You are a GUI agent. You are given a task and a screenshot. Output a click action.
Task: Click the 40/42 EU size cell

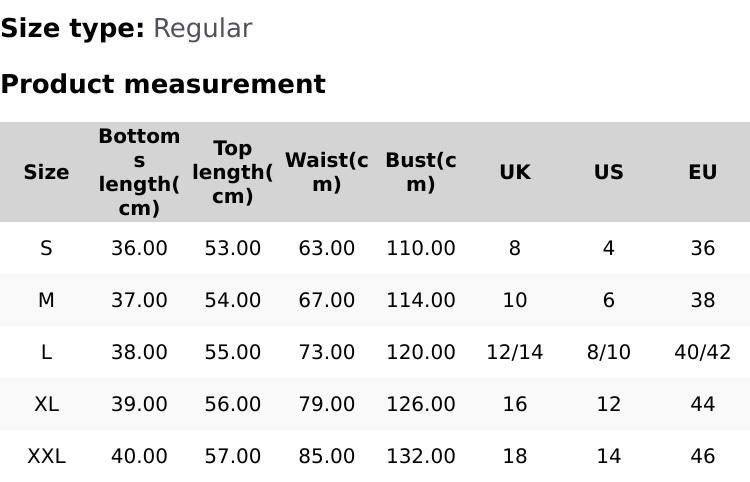tap(702, 352)
